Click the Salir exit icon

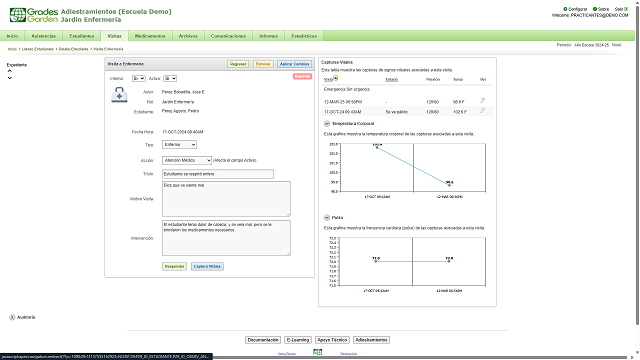click(626, 9)
